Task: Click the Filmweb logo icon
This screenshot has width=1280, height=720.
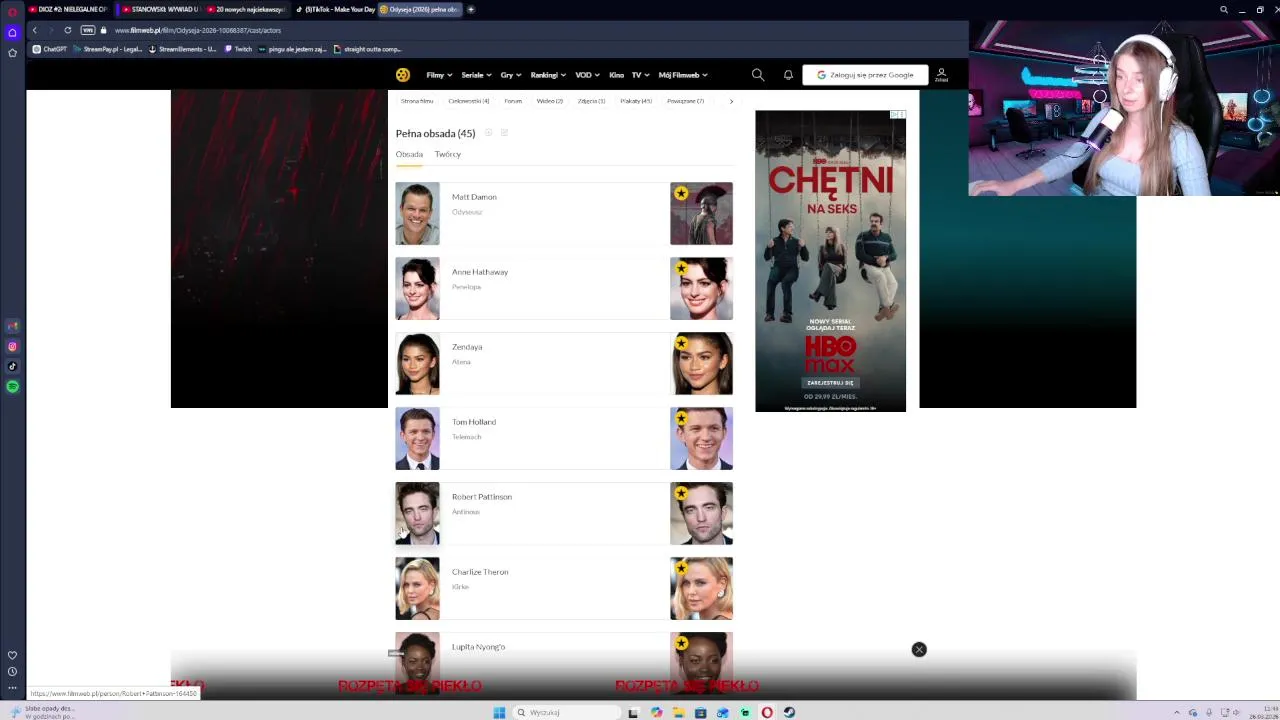Action: tap(402, 75)
